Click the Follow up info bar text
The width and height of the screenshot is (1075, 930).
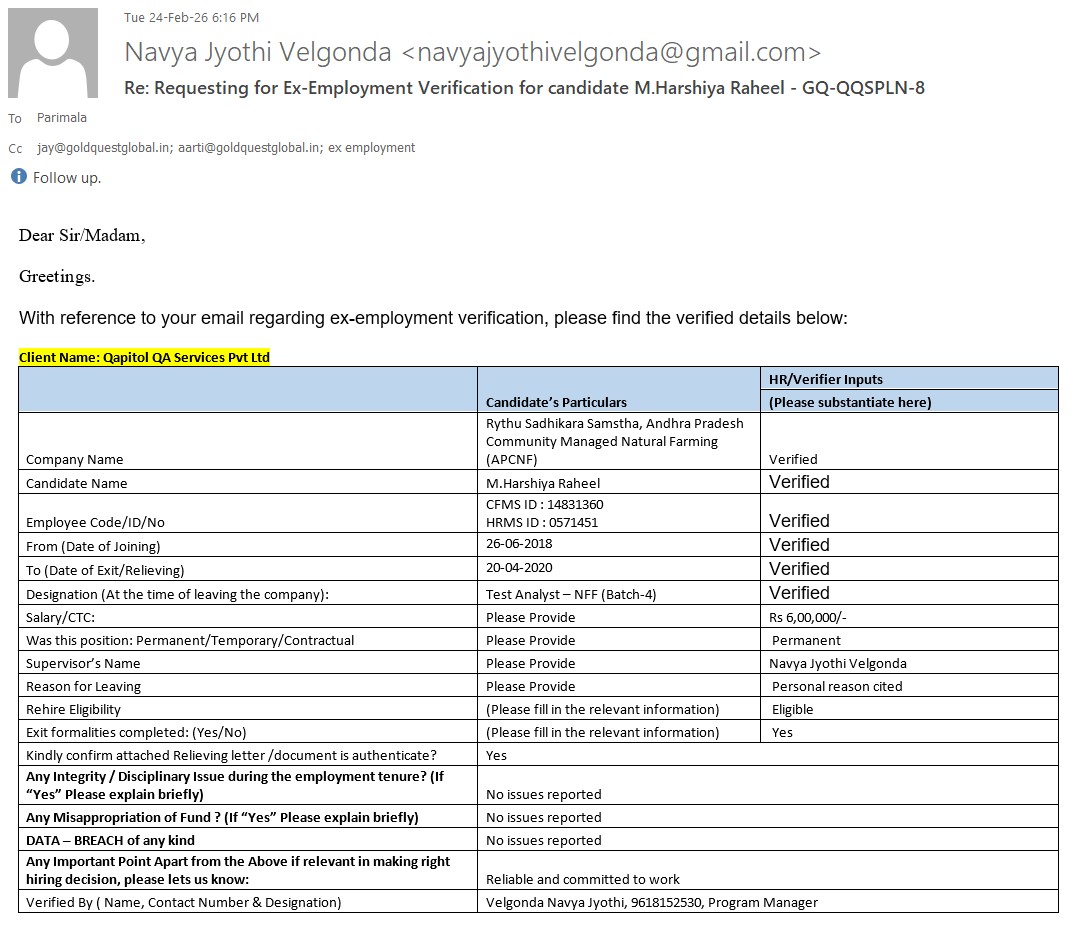tap(67, 178)
